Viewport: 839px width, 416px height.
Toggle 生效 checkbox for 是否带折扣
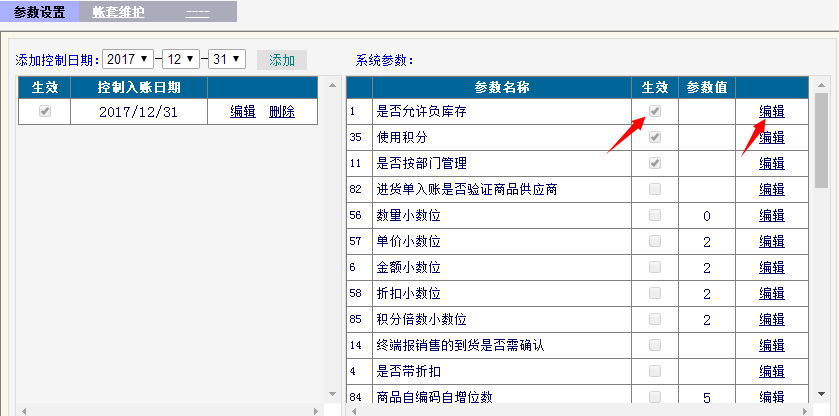(x=654, y=370)
